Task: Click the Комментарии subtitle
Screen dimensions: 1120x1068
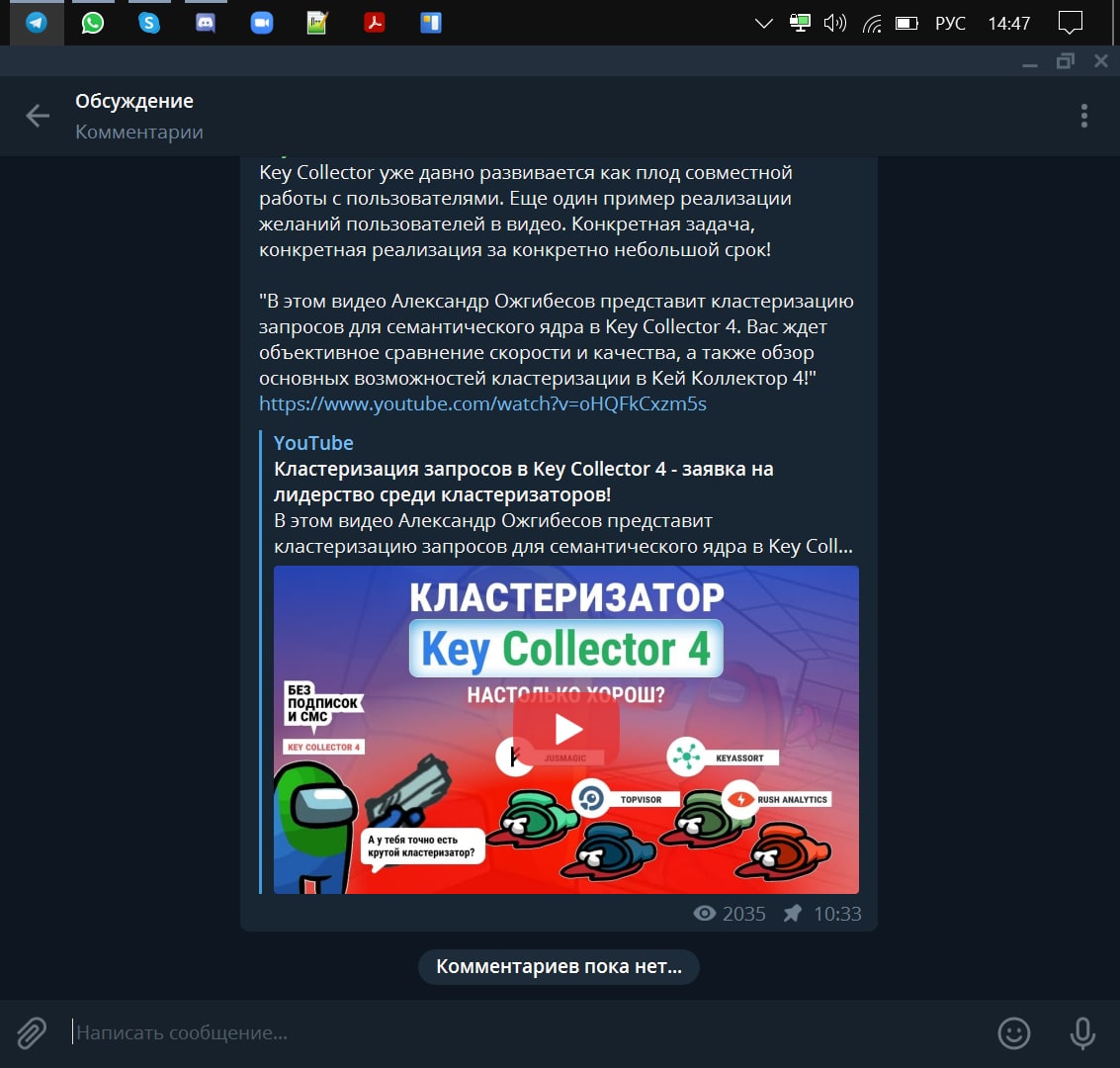Action: coord(139,133)
